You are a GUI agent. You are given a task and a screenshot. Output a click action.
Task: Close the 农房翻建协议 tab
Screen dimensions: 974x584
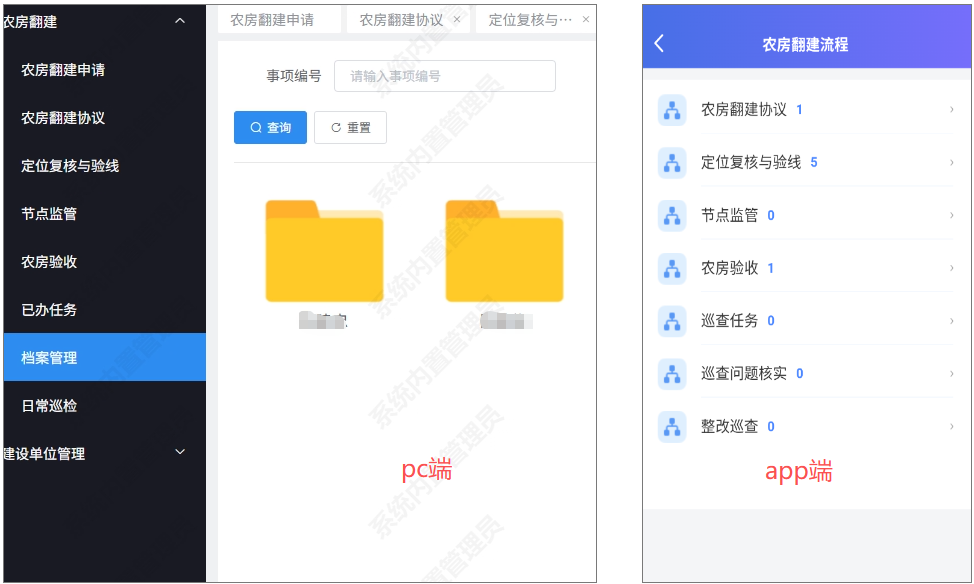pyautogui.click(x=457, y=20)
